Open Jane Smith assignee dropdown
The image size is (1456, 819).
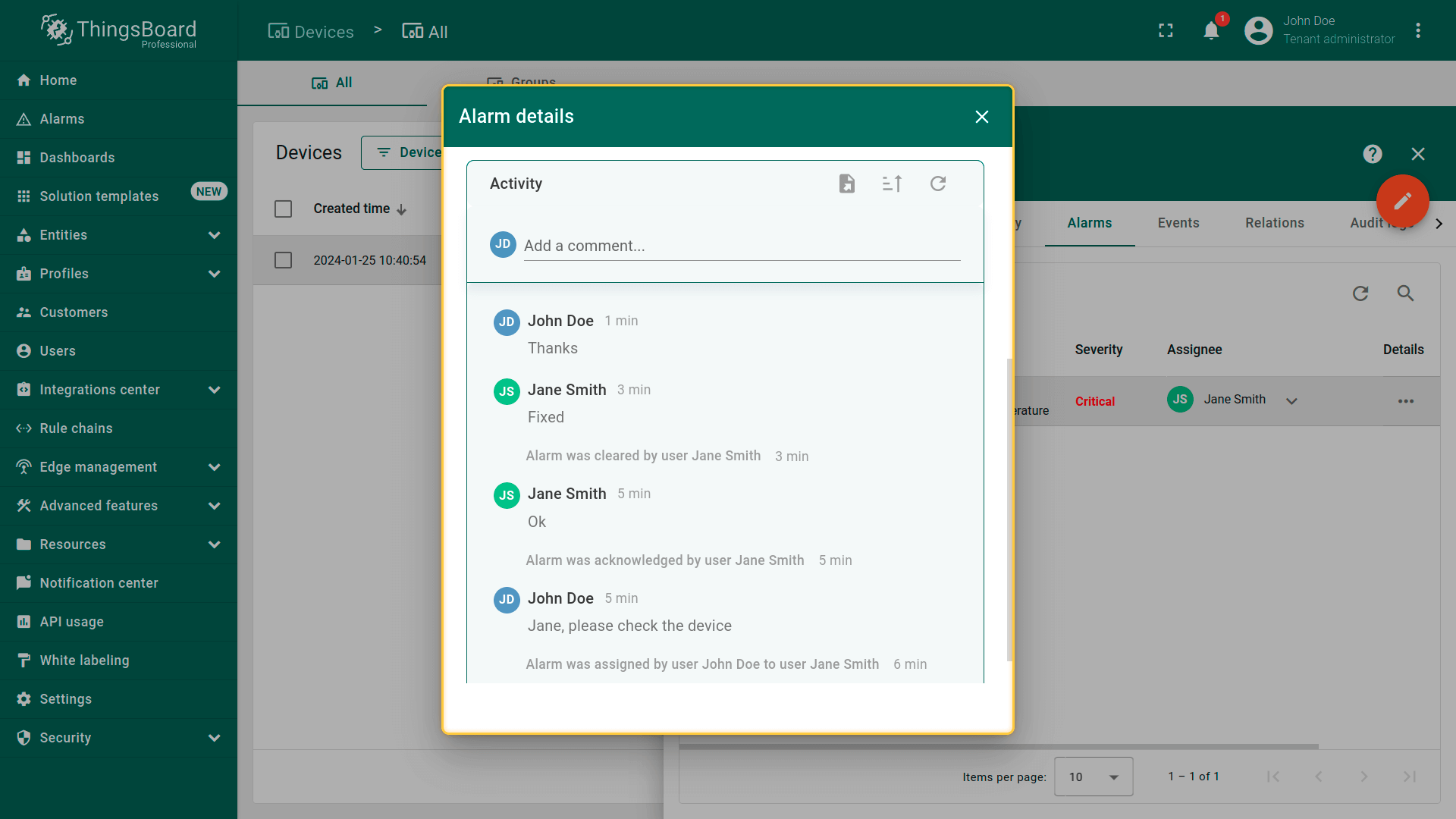tap(1291, 401)
